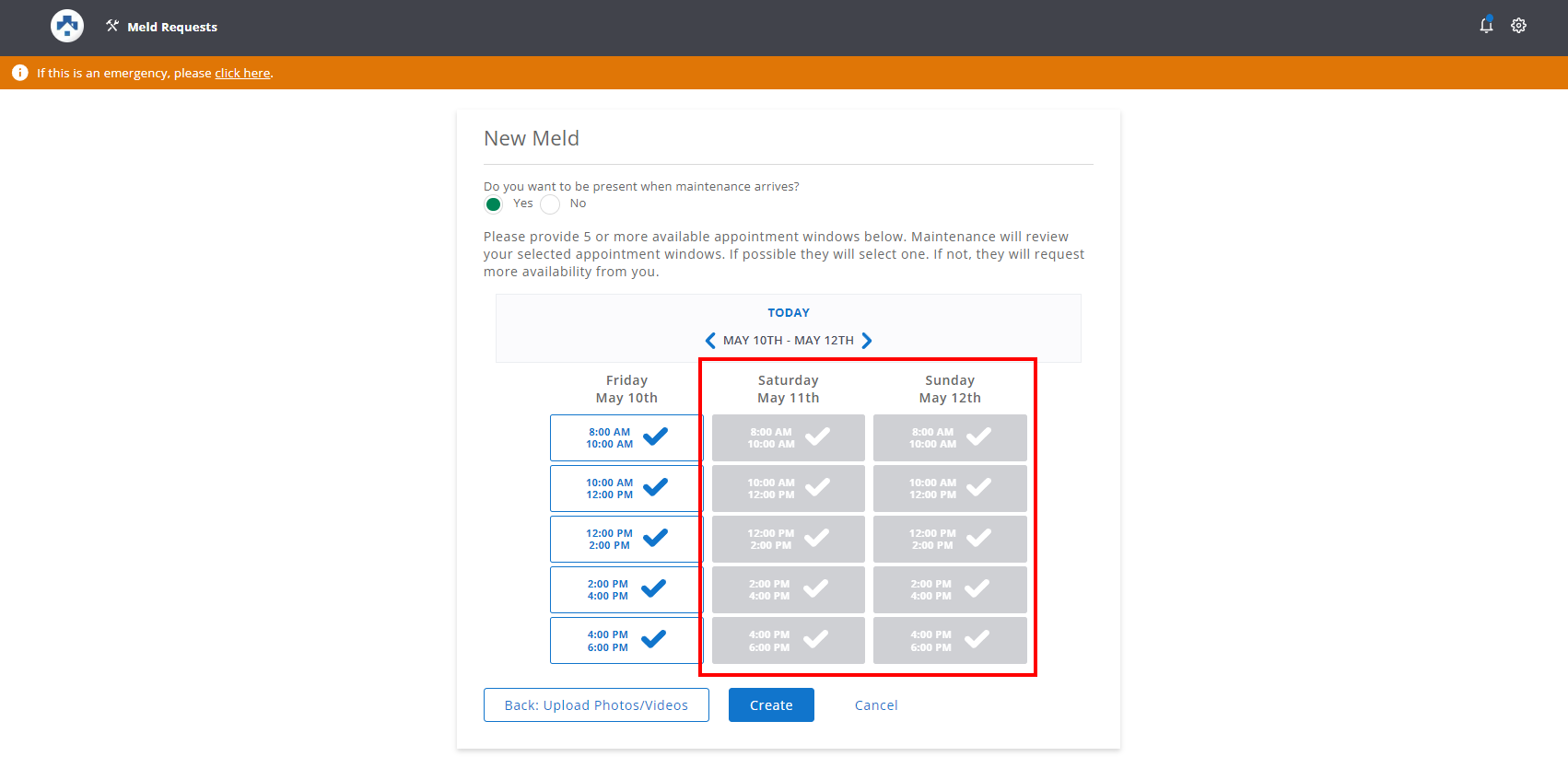This screenshot has height=768, width=1568.
Task: Cancel the new meld
Action: pyautogui.click(x=876, y=705)
